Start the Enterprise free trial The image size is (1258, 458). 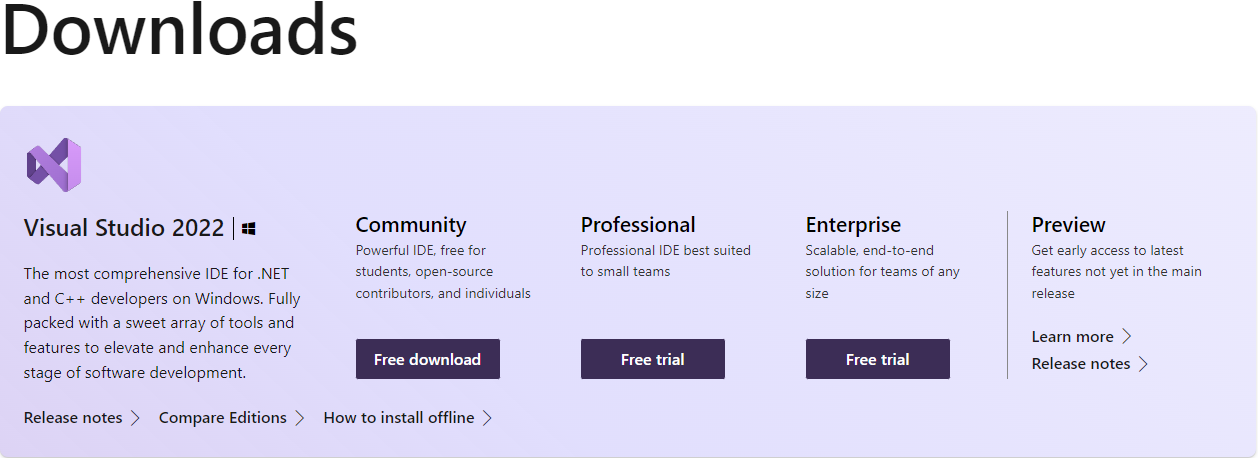coord(877,359)
